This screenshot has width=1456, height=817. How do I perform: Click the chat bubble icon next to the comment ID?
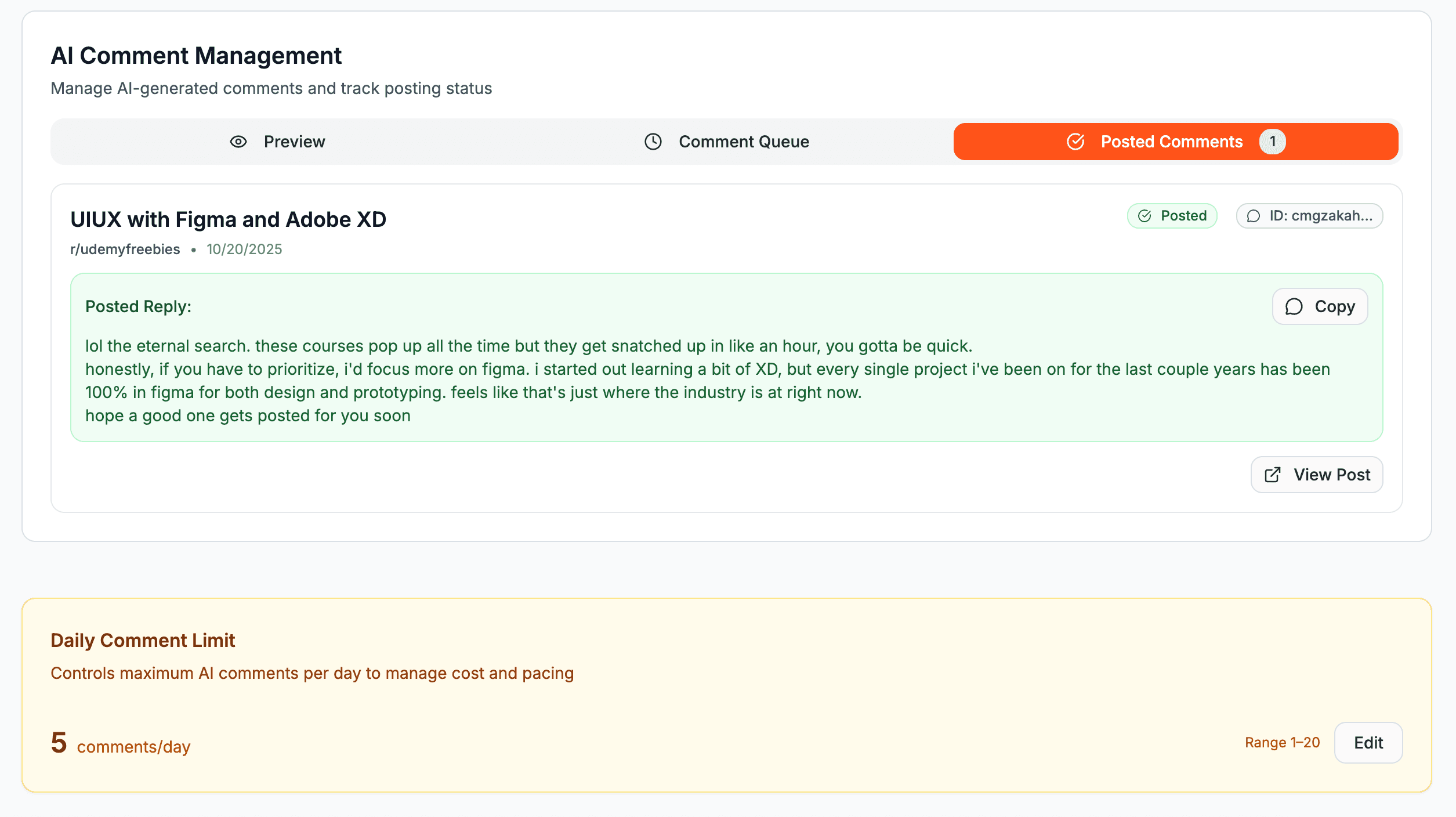point(1254,216)
